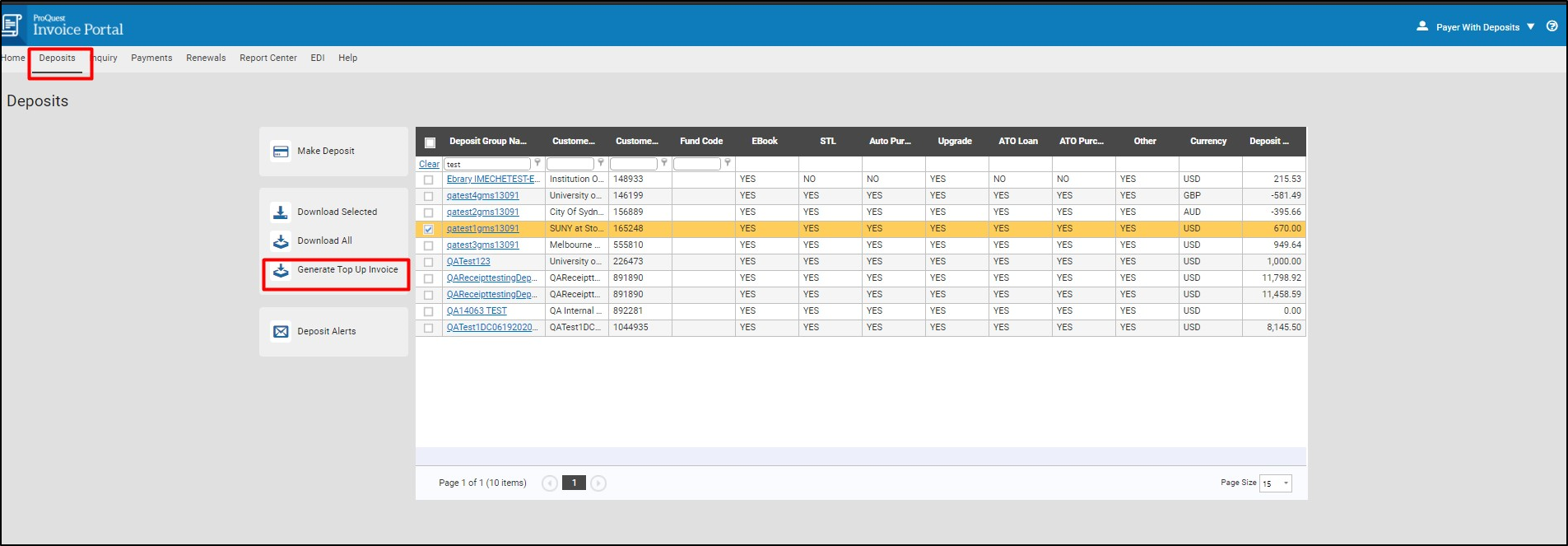Open the QA14063 TEST deposit link
1568x546 pixels.
click(x=477, y=310)
